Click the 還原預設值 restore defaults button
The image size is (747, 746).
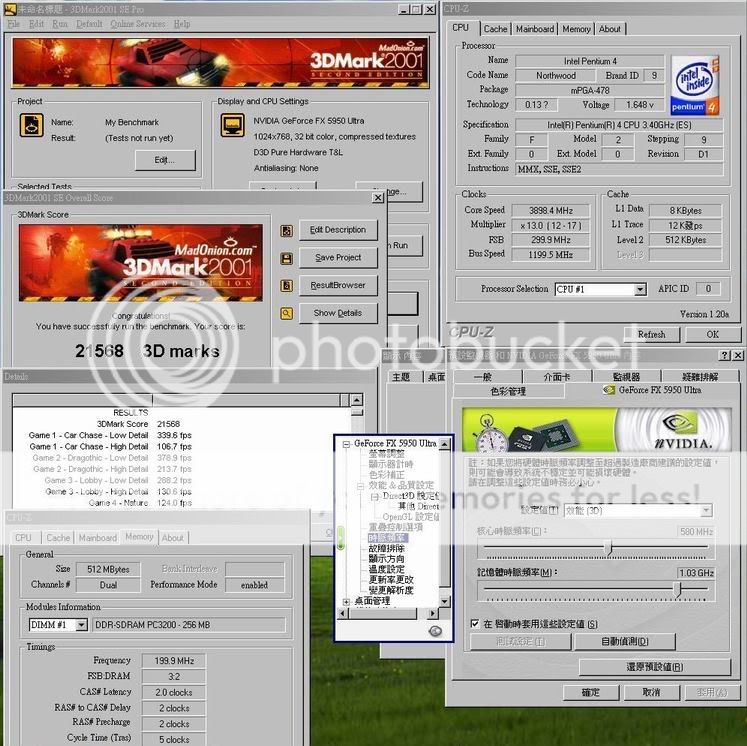tap(655, 667)
